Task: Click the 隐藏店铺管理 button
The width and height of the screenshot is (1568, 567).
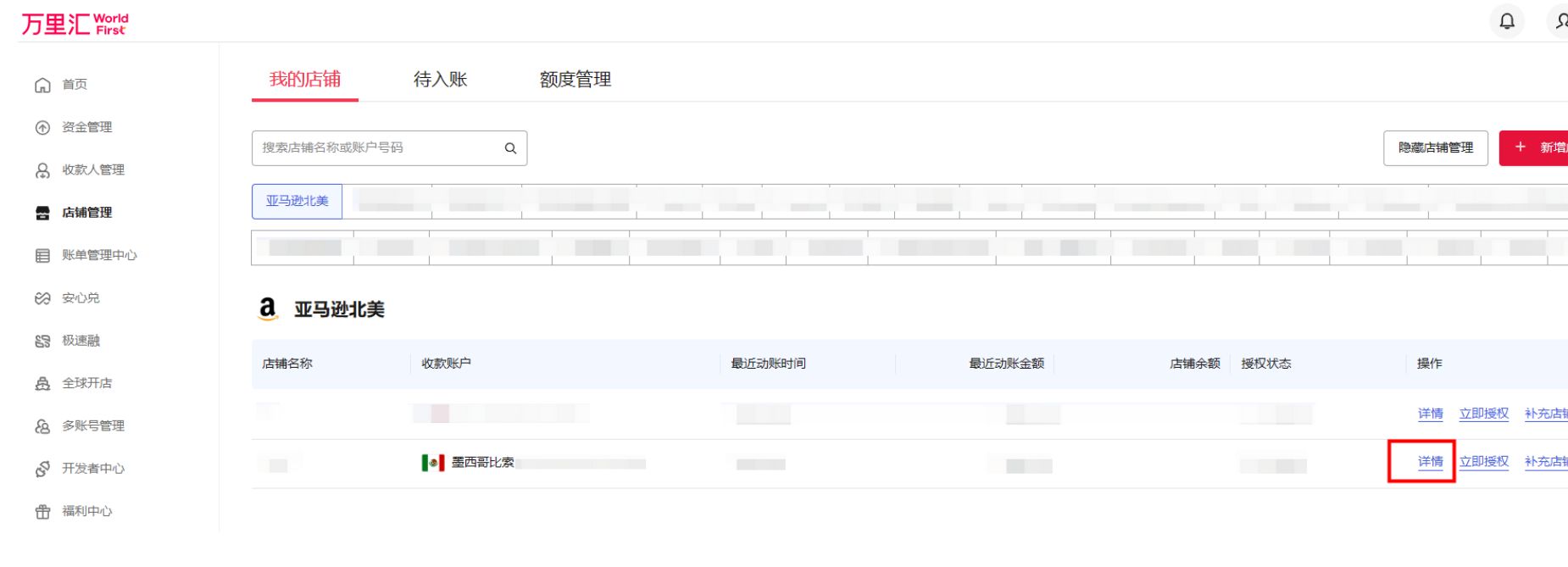Action: (1435, 148)
